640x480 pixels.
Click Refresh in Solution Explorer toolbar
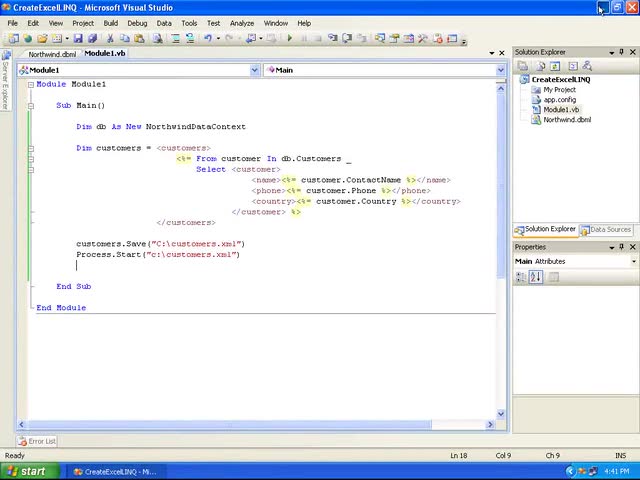click(554, 66)
